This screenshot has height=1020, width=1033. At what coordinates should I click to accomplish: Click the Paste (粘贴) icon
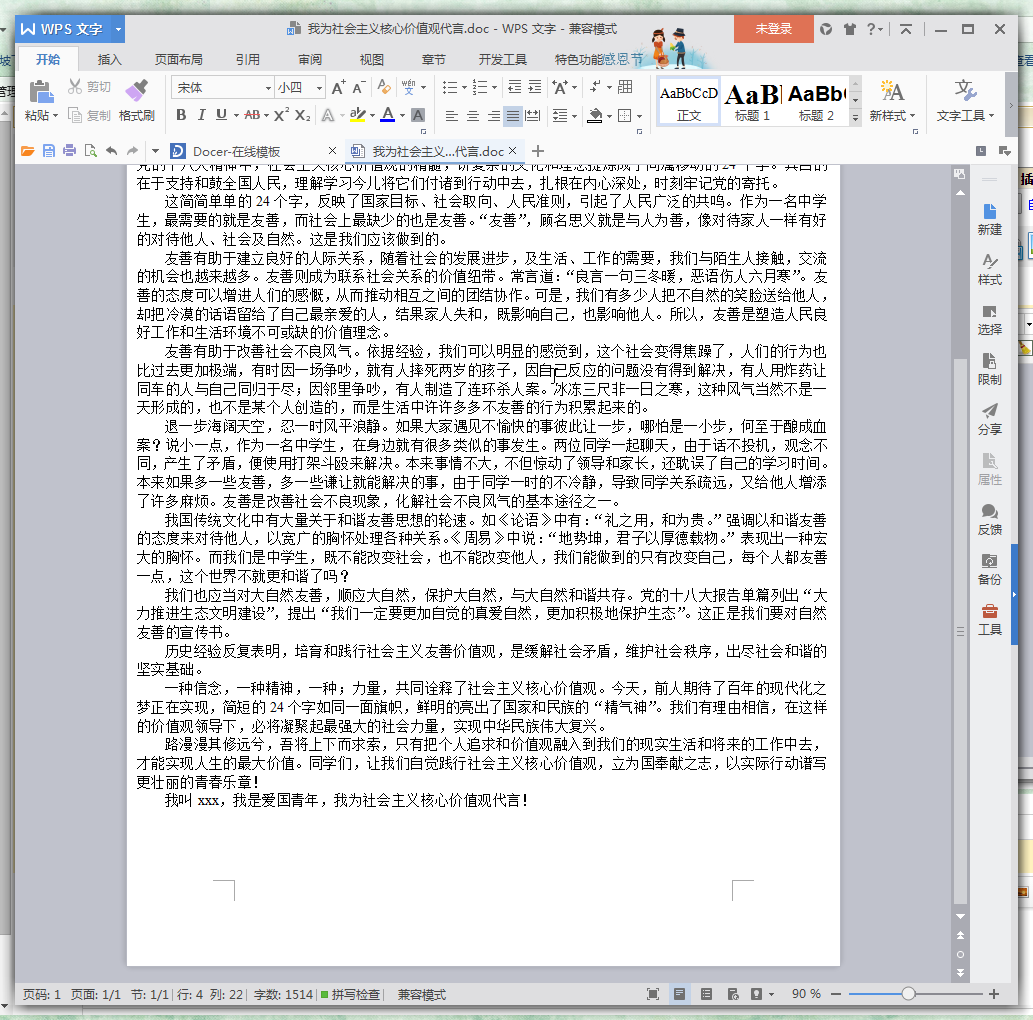[40, 94]
